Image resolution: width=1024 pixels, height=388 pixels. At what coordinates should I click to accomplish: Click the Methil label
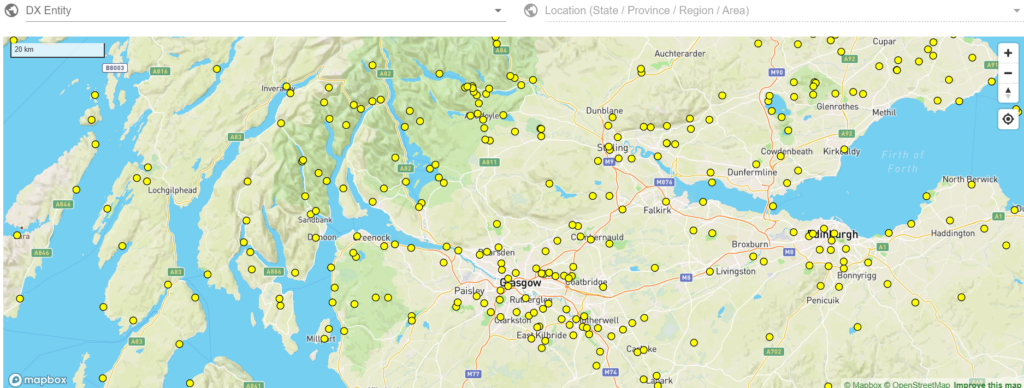coord(884,112)
